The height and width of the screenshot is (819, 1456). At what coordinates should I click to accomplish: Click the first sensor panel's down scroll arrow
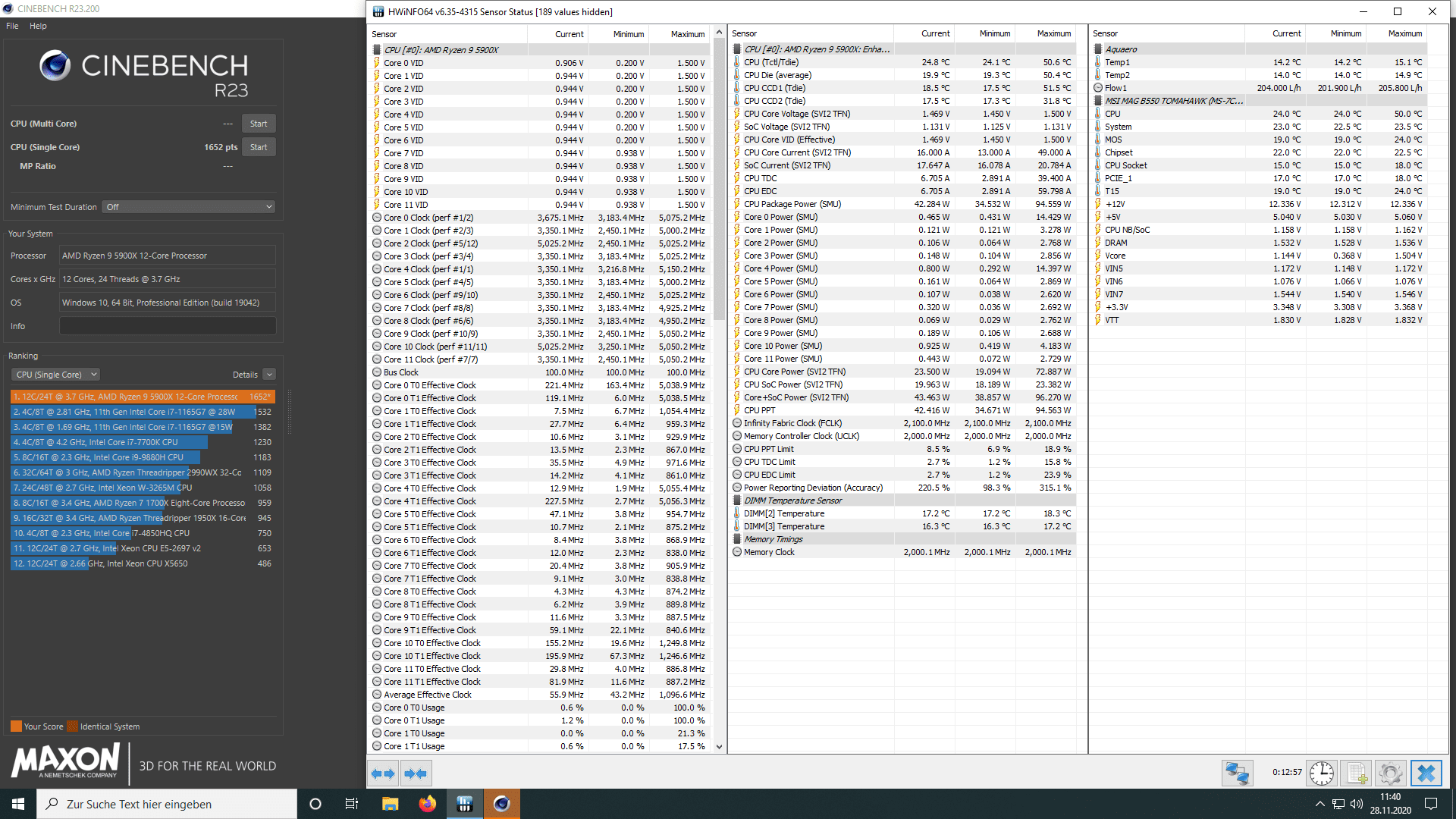coord(719,747)
